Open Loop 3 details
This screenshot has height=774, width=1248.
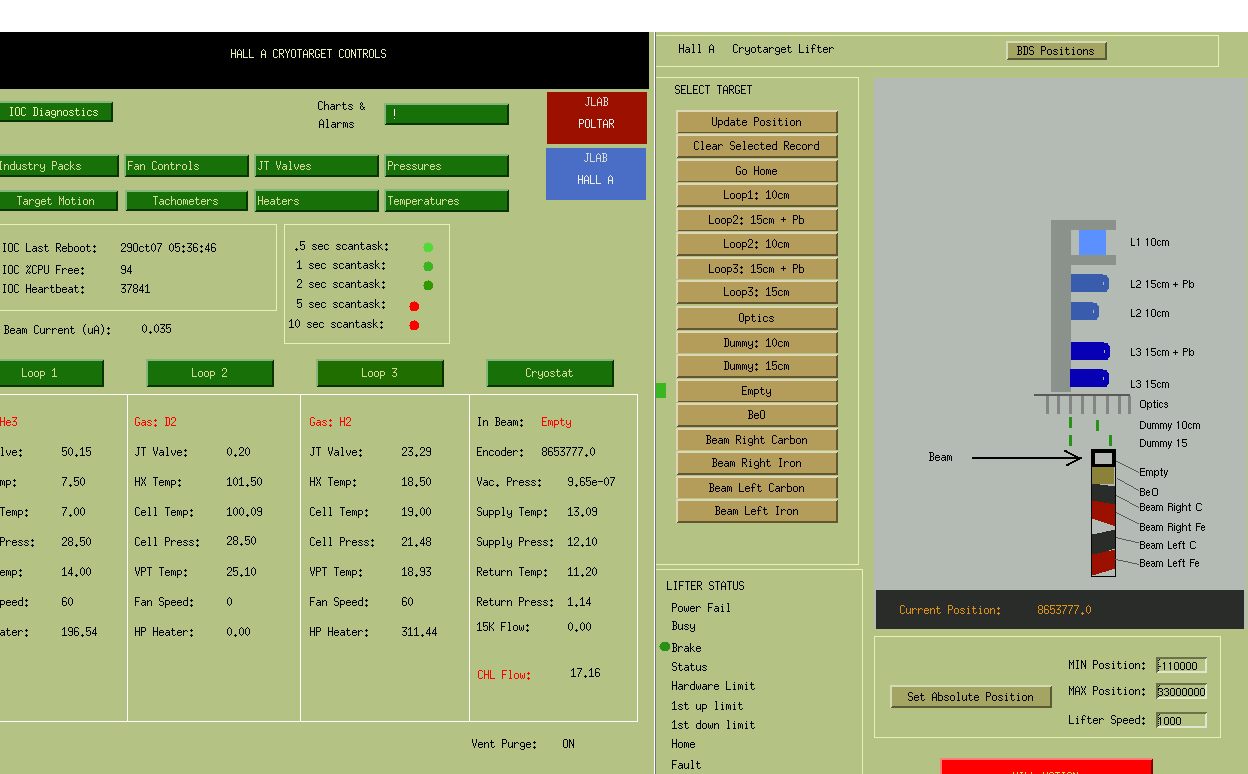pos(380,373)
